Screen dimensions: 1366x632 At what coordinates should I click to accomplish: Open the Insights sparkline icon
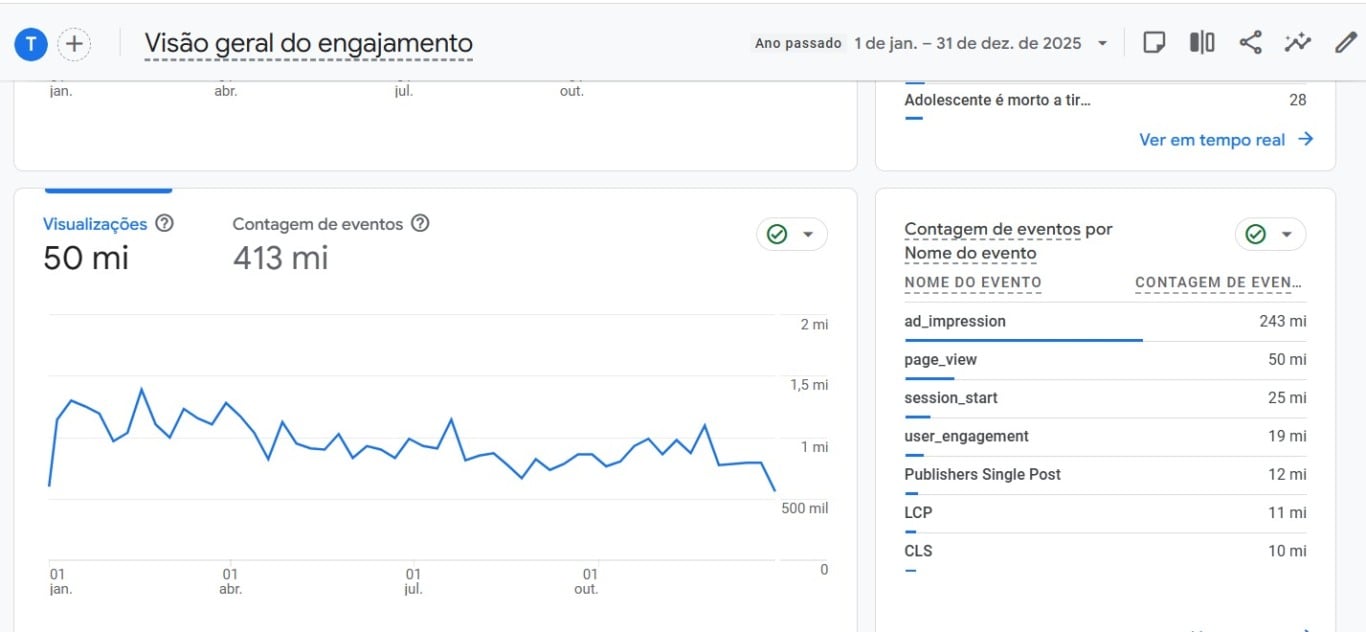point(1298,43)
